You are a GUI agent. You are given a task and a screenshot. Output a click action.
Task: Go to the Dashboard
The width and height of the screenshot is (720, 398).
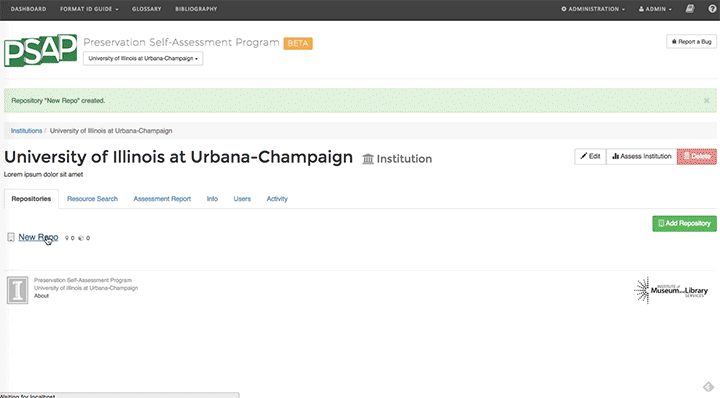click(28, 9)
